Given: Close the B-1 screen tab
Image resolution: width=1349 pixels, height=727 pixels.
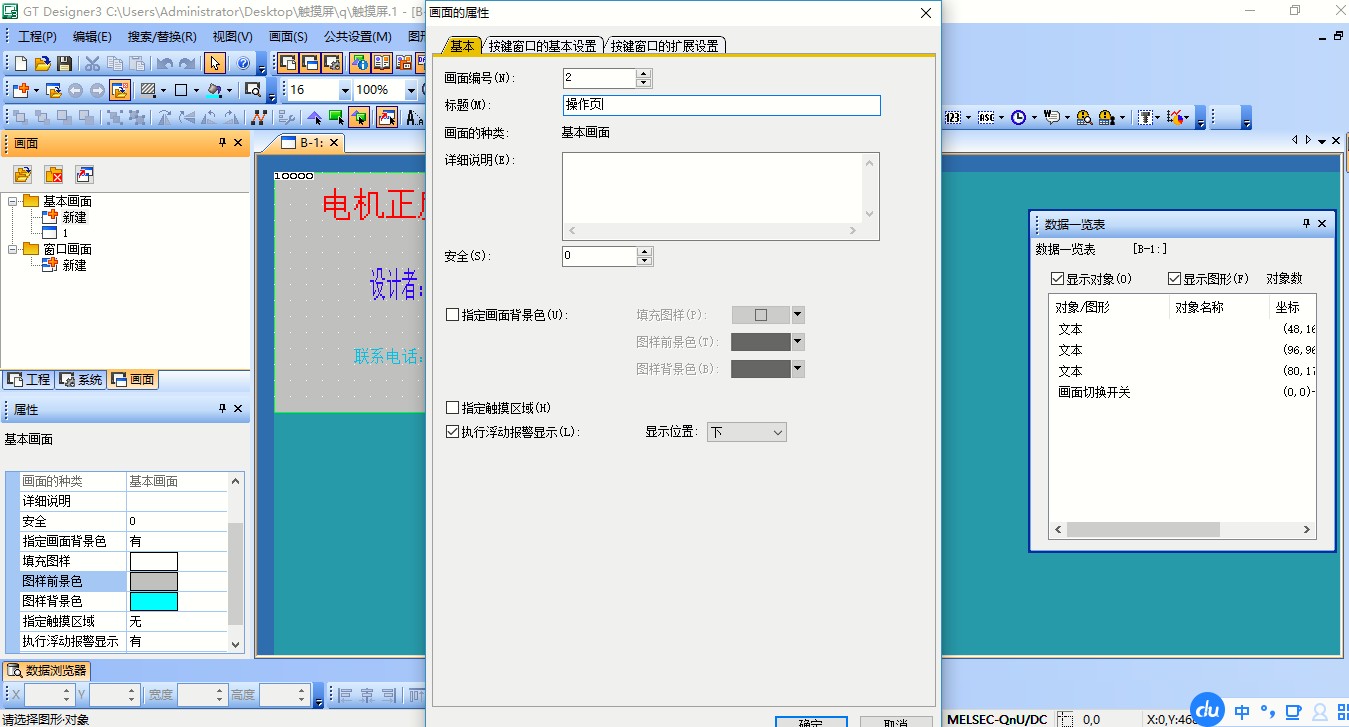Looking at the screenshot, I should (x=334, y=143).
